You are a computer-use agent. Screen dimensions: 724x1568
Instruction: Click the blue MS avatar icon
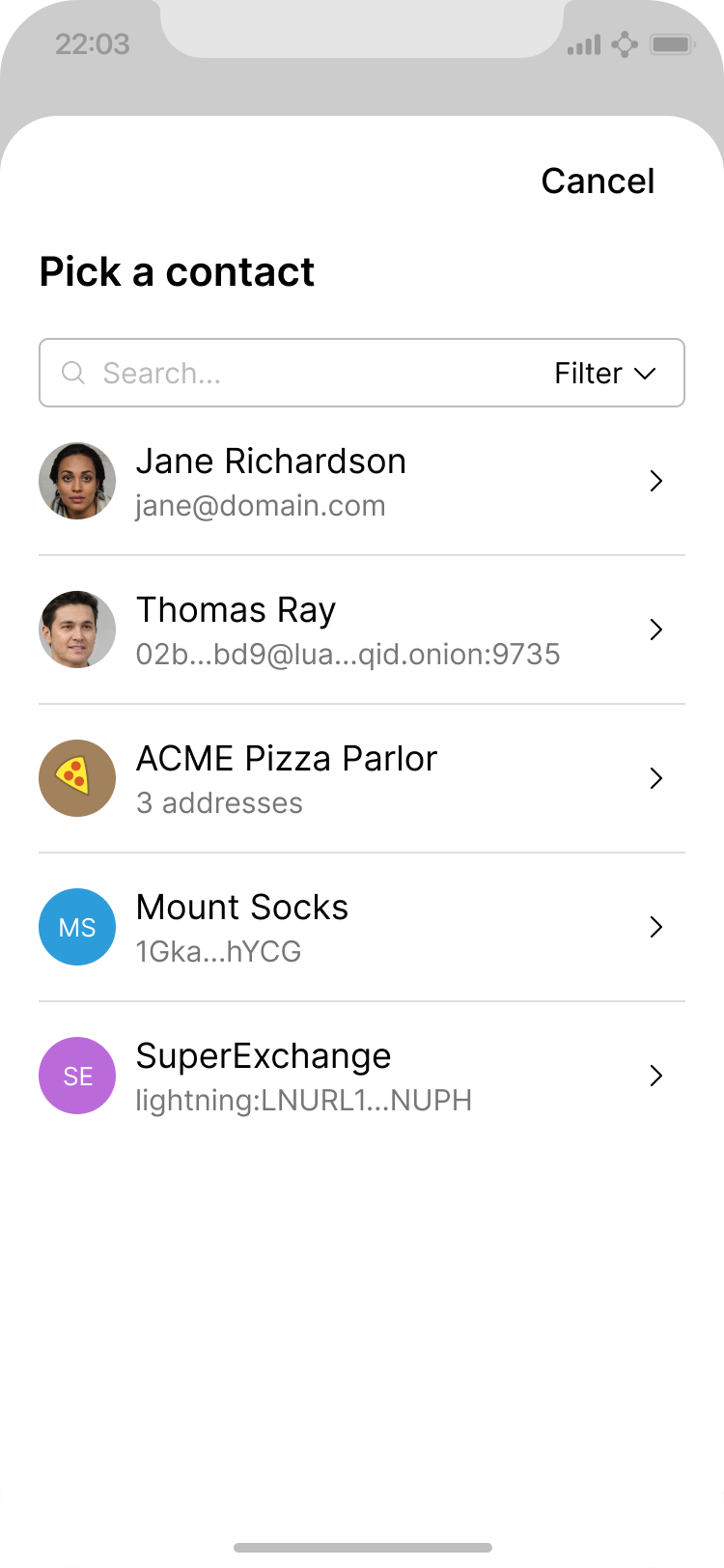point(77,927)
